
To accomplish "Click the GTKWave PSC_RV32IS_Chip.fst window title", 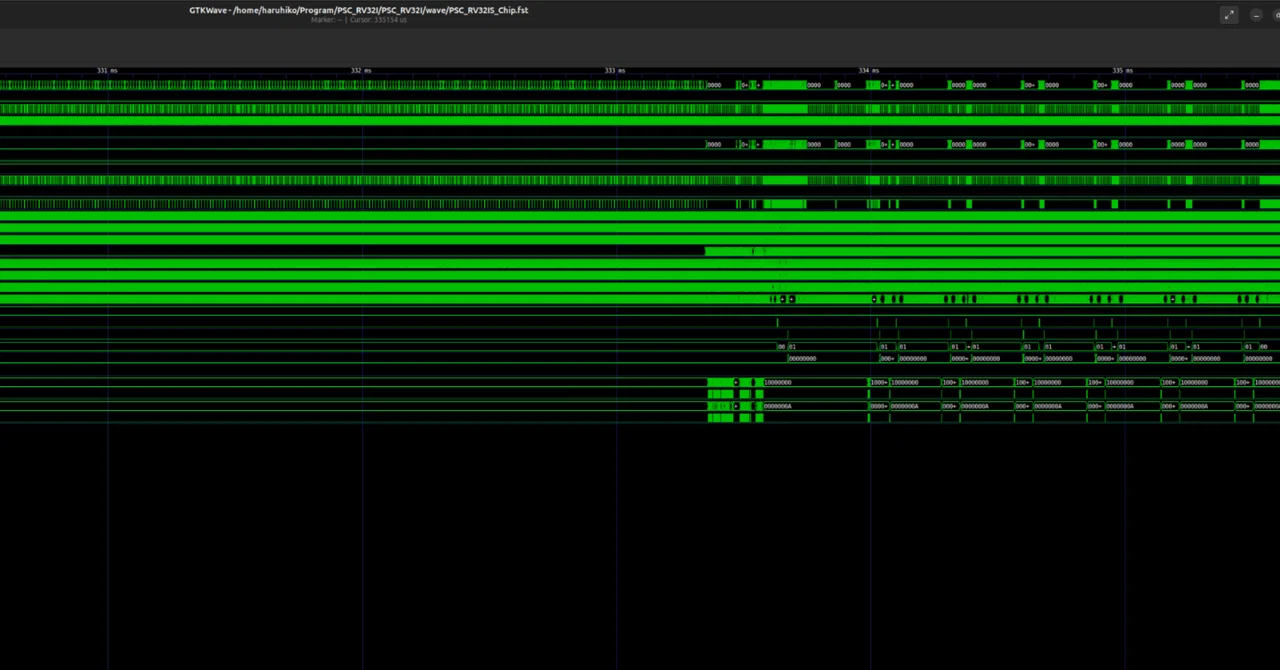I will [x=359, y=10].
